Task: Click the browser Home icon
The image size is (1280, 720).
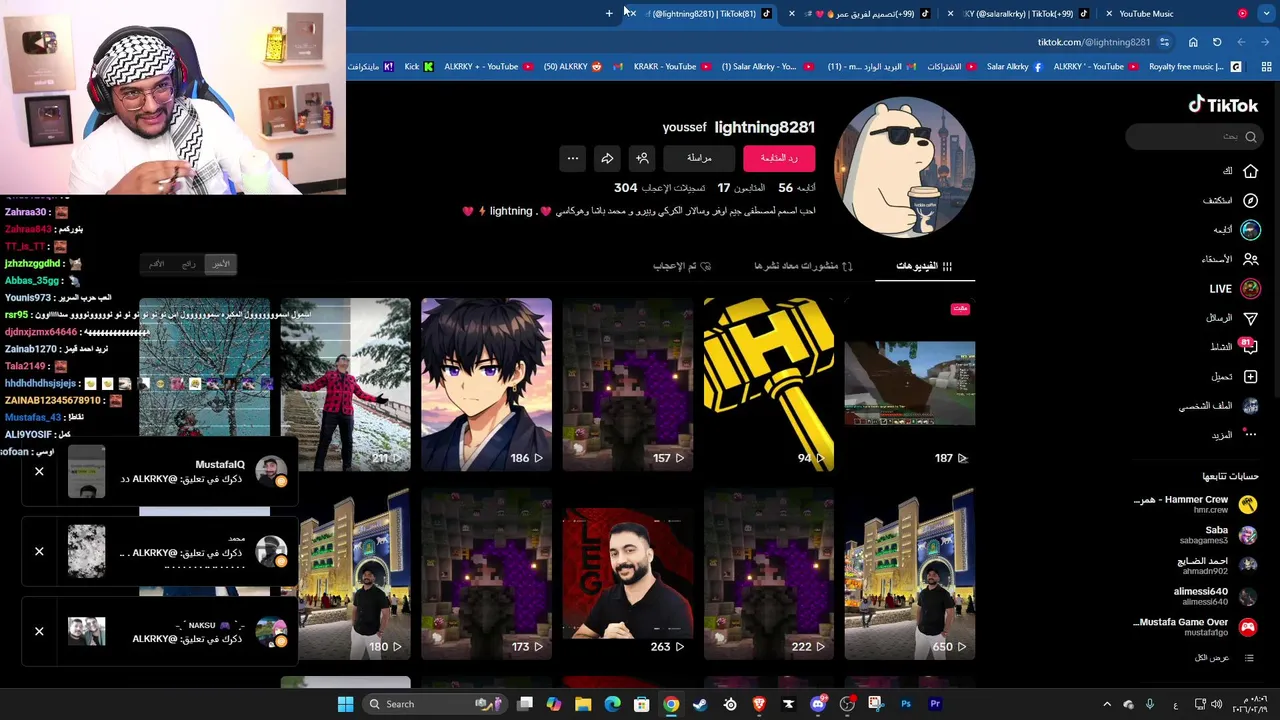Action: 1193,42
